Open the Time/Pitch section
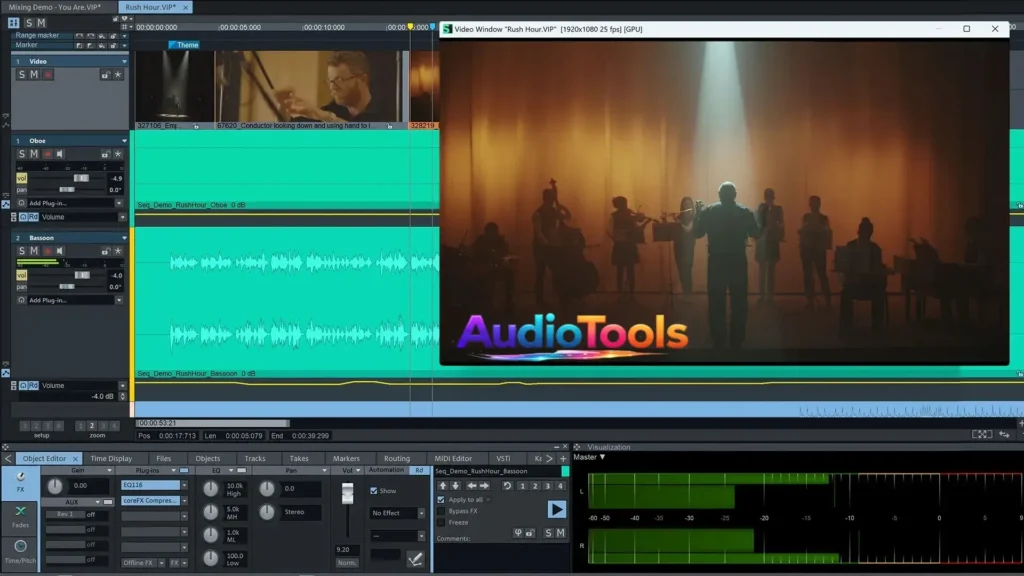 [x=20, y=552]
